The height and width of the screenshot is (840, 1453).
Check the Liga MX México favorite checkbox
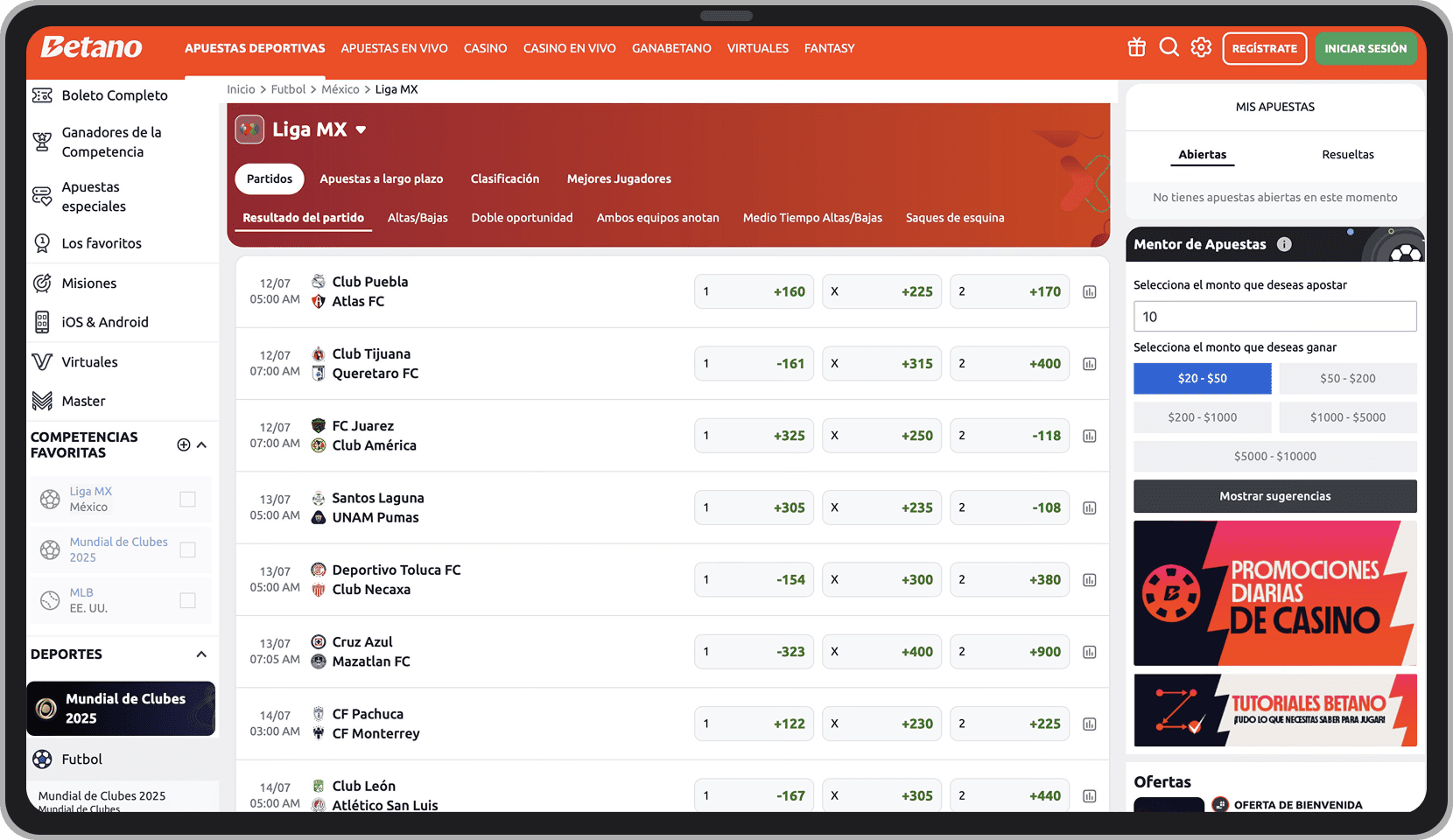tap(187, 499)
